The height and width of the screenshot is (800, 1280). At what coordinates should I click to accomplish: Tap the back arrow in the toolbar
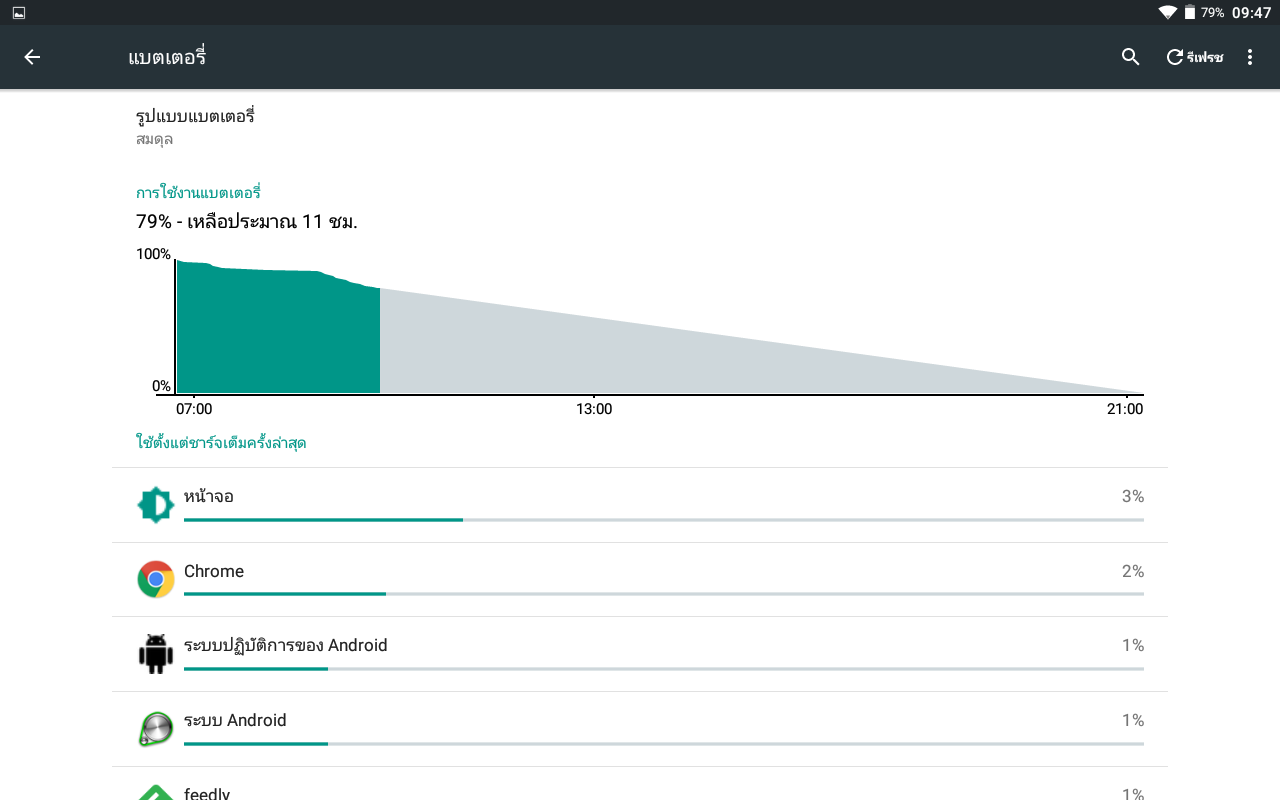click(32, 57)
